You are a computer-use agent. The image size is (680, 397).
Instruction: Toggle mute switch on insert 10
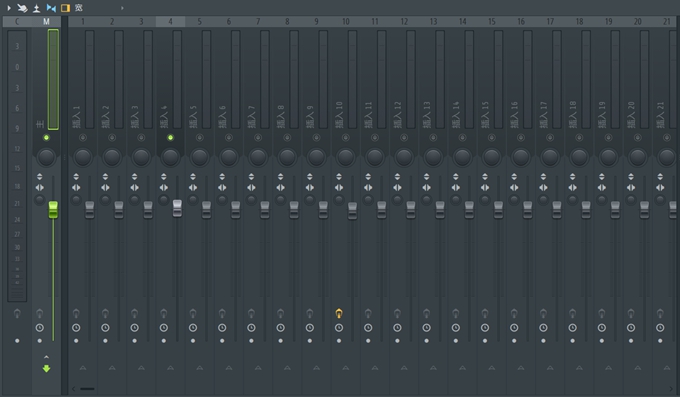(x=346, y=138)
